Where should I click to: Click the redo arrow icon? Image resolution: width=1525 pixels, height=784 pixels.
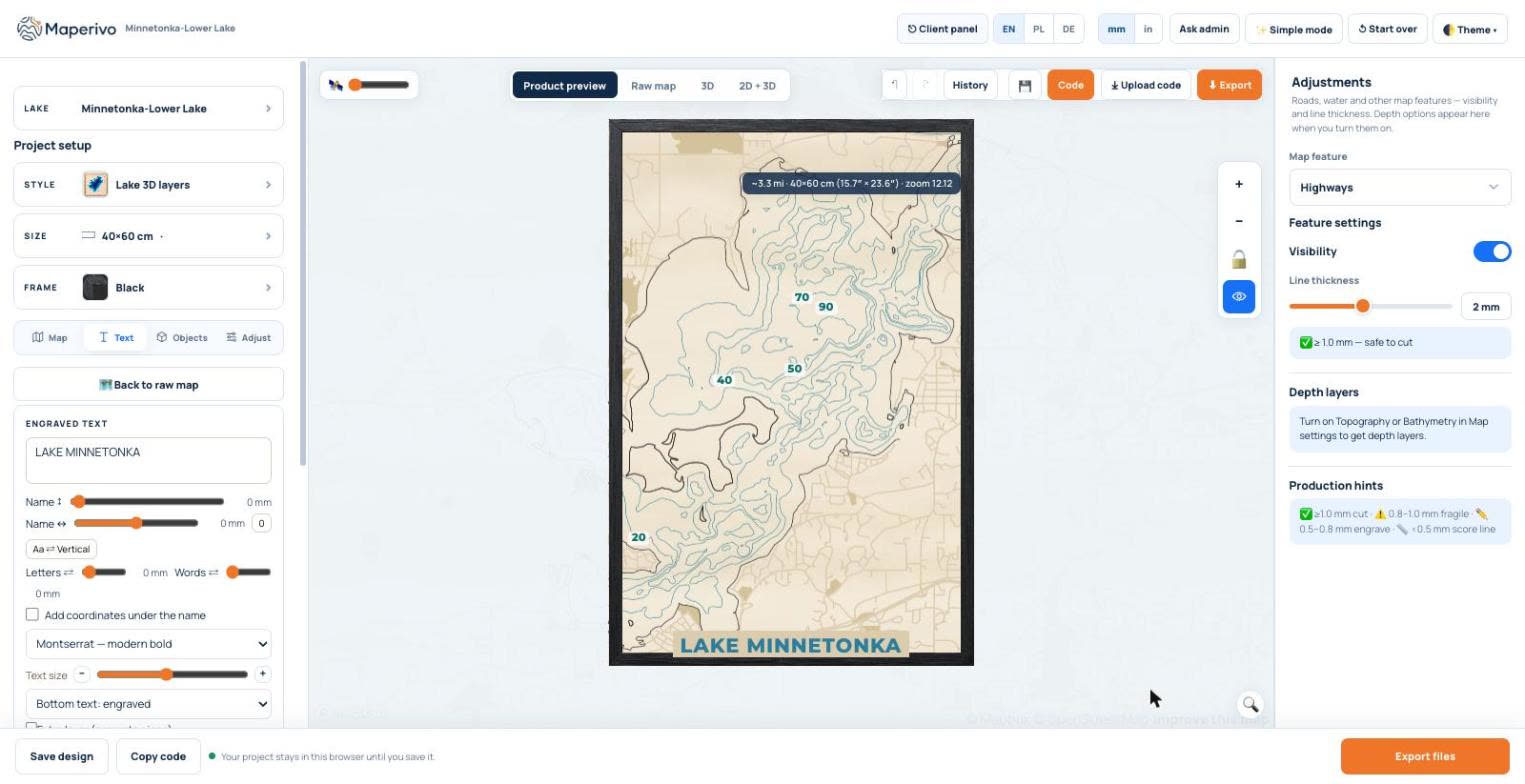click(926, 85)
